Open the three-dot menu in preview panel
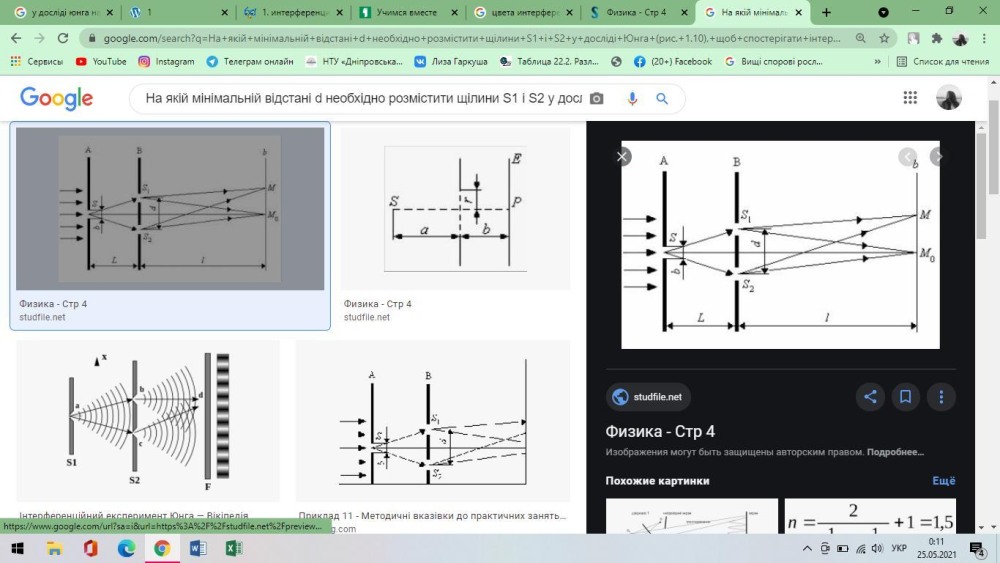The image size is (1000, 563). click(941, 397)
